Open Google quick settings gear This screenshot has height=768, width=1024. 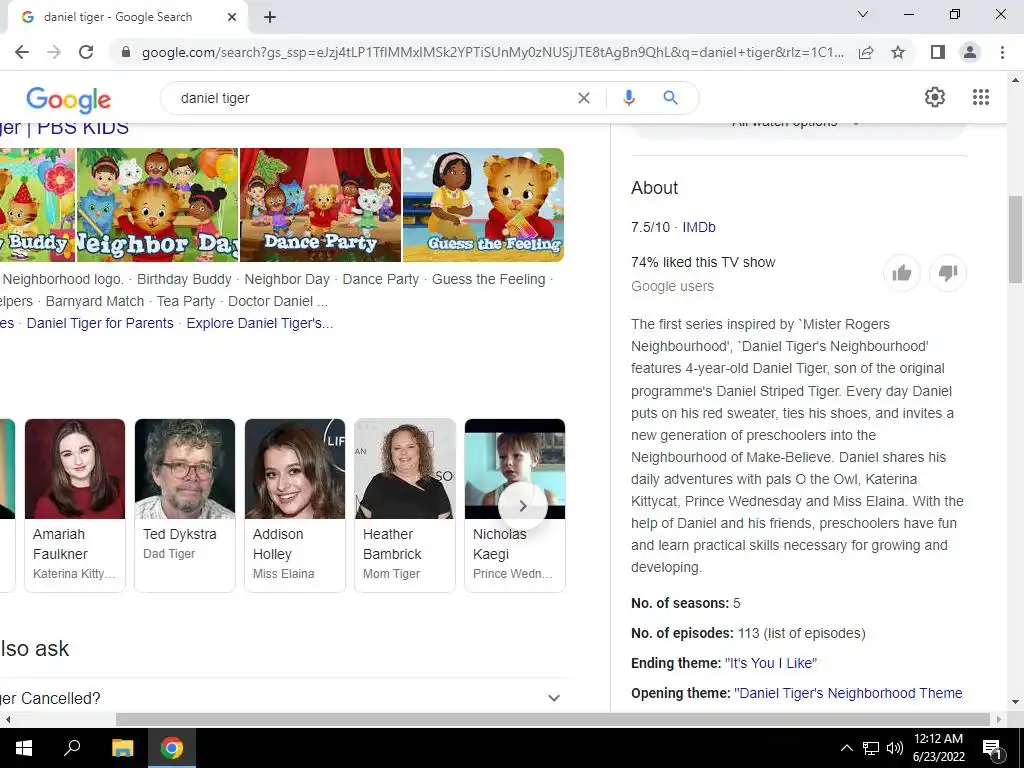(935, 97)
